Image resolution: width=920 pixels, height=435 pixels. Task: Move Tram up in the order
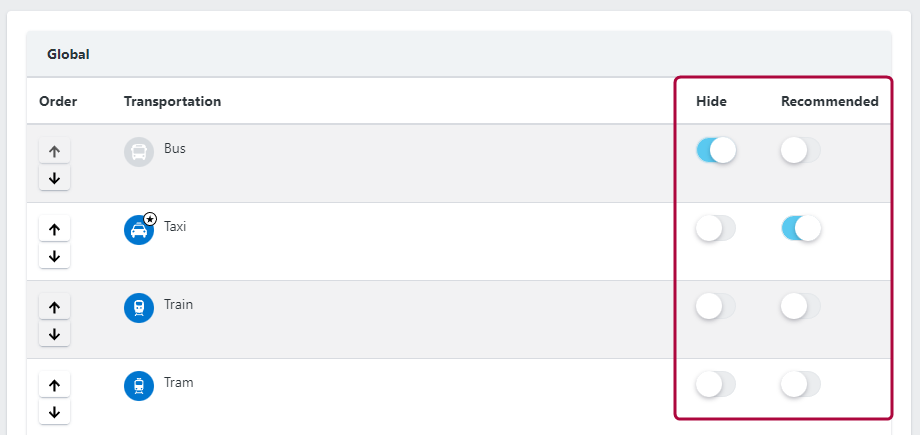click(x=55, y=385)
